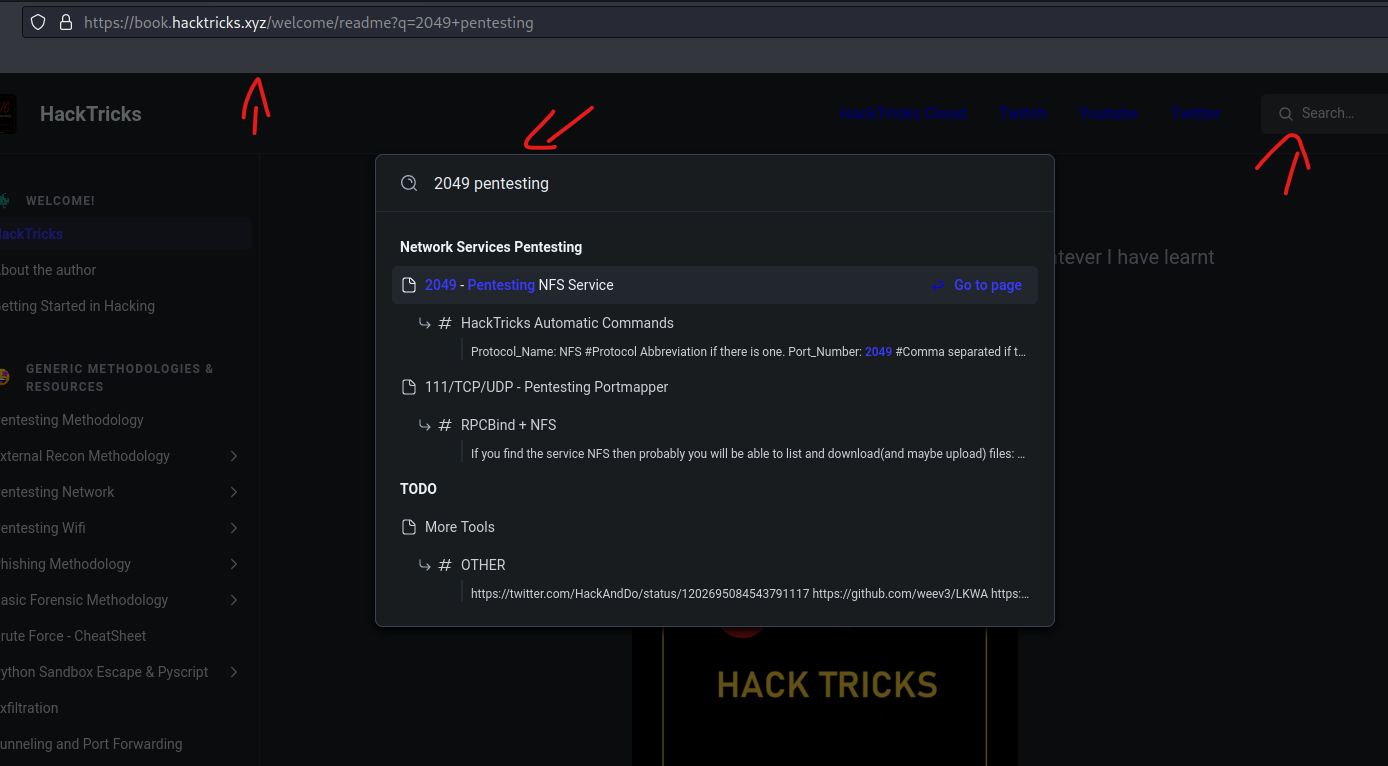Click the page icon beside 111/TCP/UDP - Pentesting Portmapper
This screenshot has height=766, width=1388.
coord(408,387)
